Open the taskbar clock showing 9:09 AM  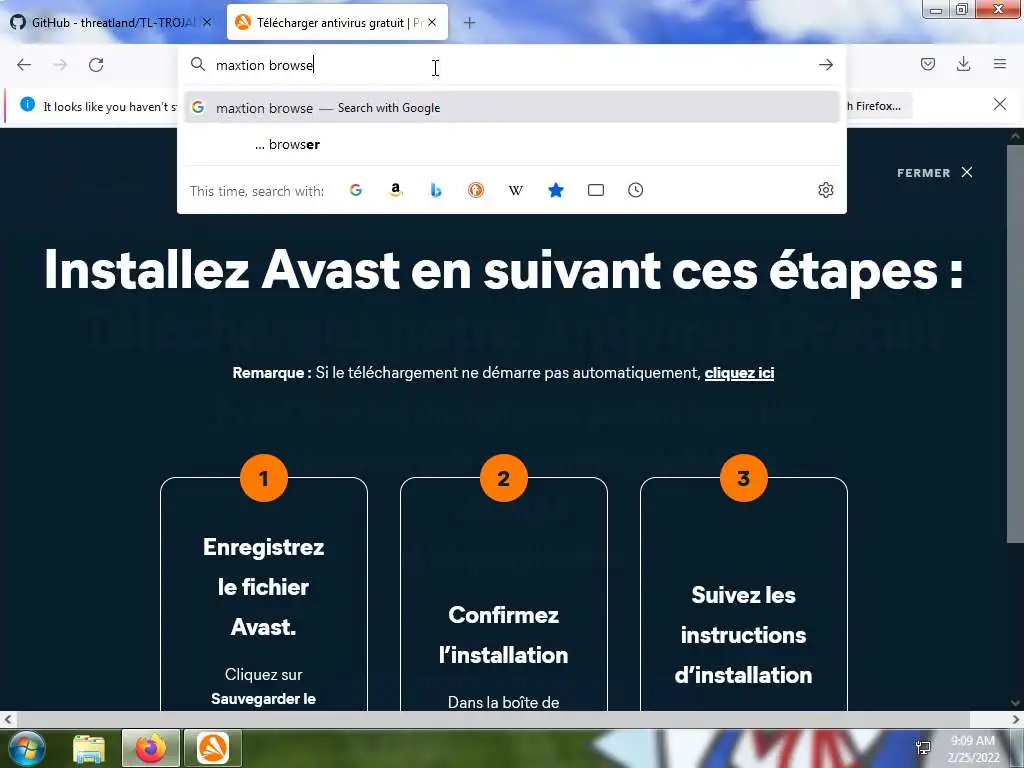973,749
